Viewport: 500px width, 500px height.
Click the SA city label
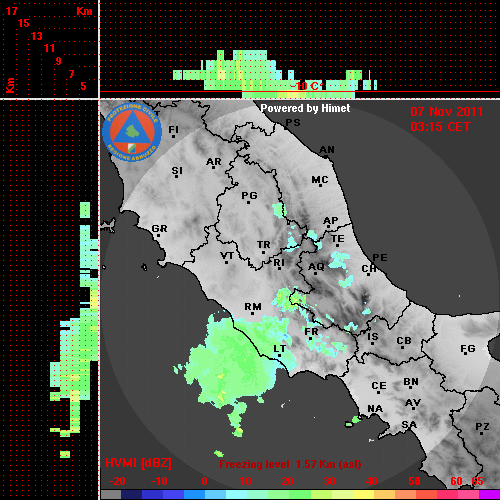coord(409,425)
